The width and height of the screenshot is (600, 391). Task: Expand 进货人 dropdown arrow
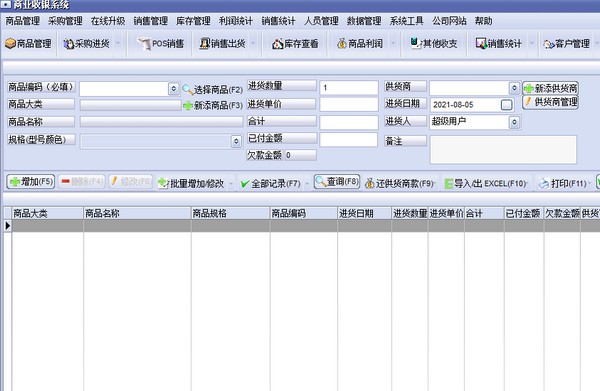[514, 122]
